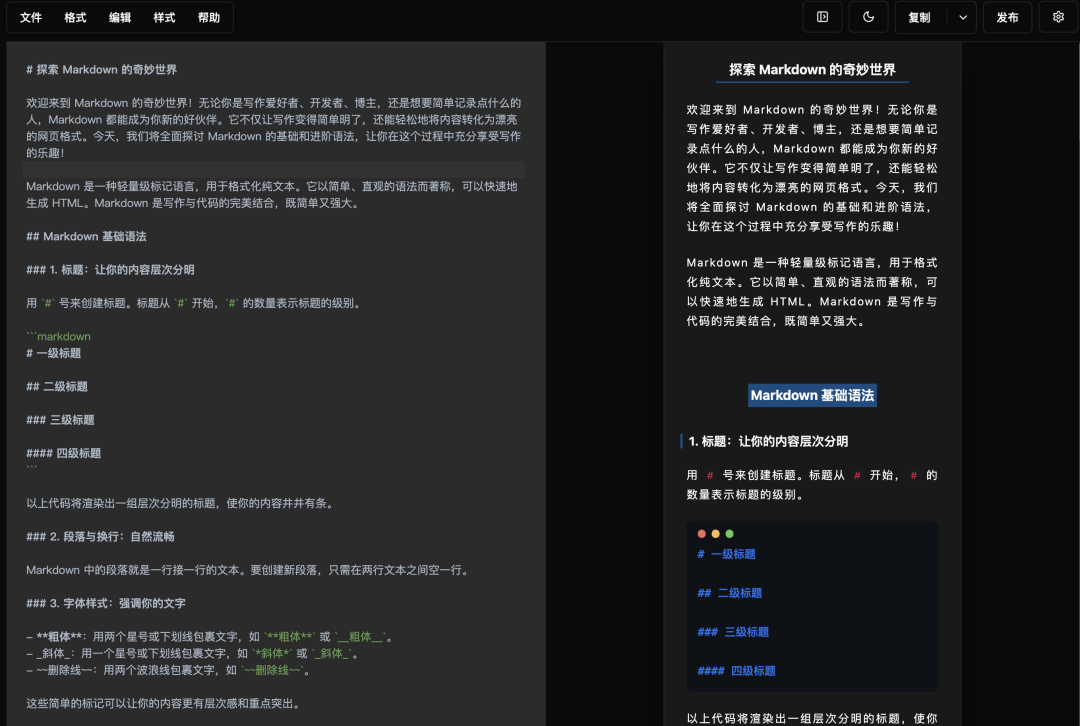Click the 发布 publish button

coord(1007,17)
